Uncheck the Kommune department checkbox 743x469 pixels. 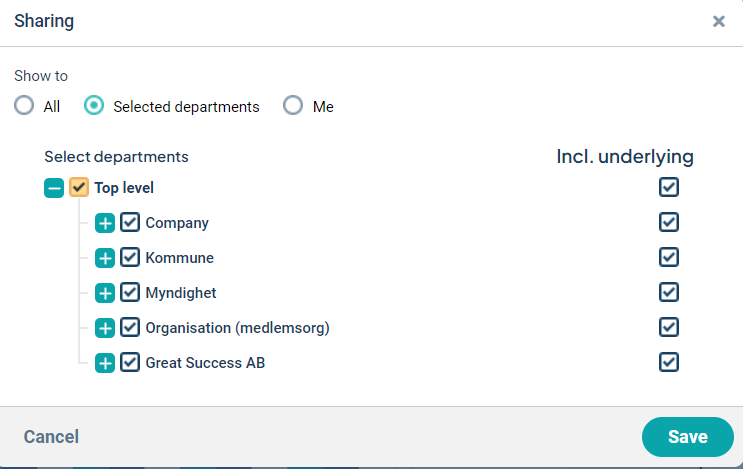pyautogui.click(x=130, y=257)
